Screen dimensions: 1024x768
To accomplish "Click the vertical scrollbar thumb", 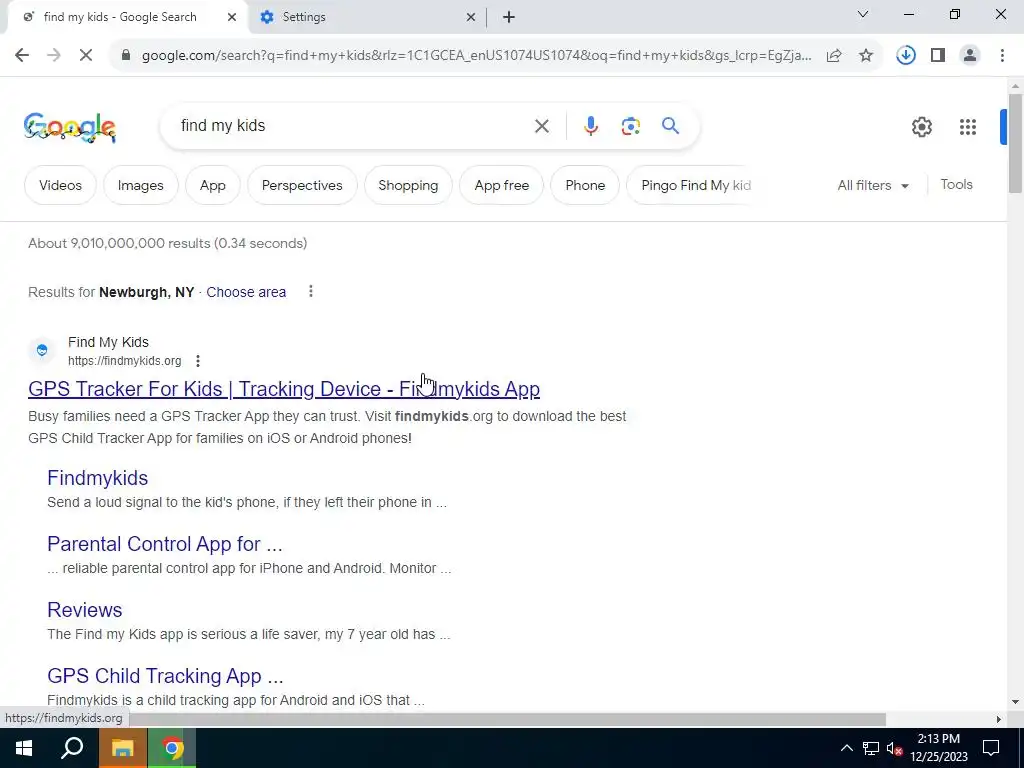I will tap(1015, 144).
